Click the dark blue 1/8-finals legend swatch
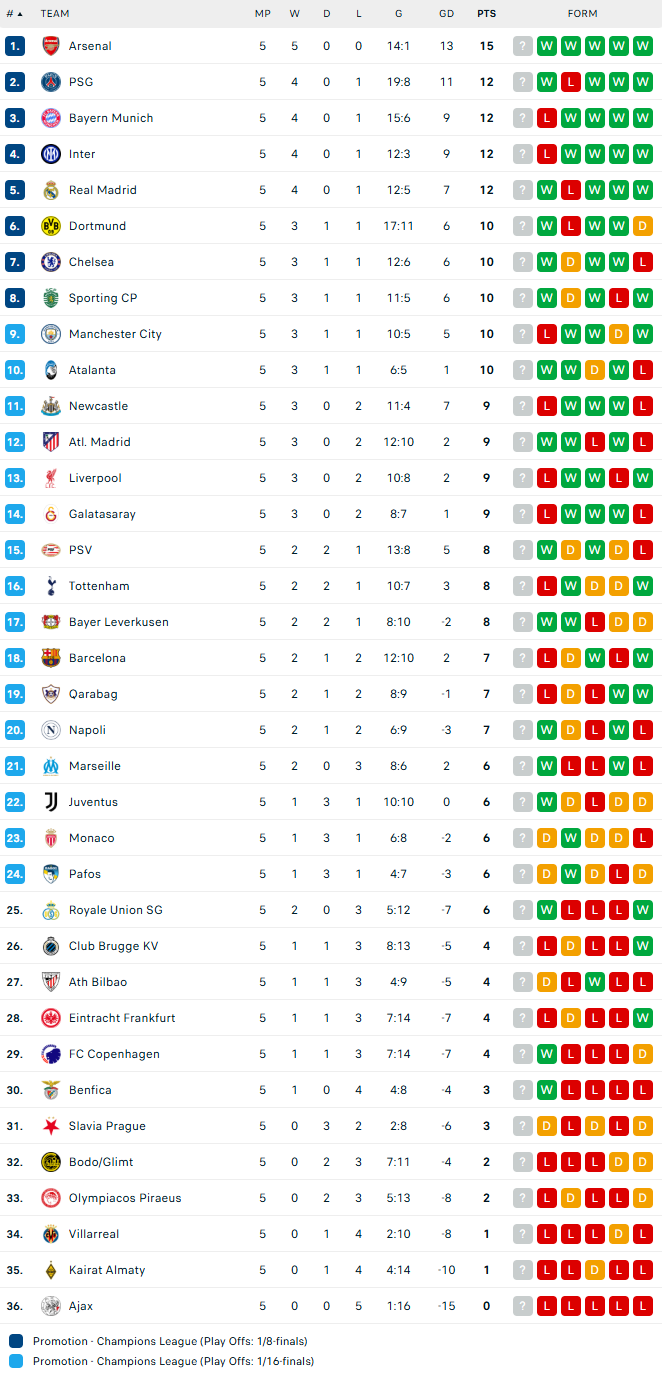 (x=15, y=1341)
